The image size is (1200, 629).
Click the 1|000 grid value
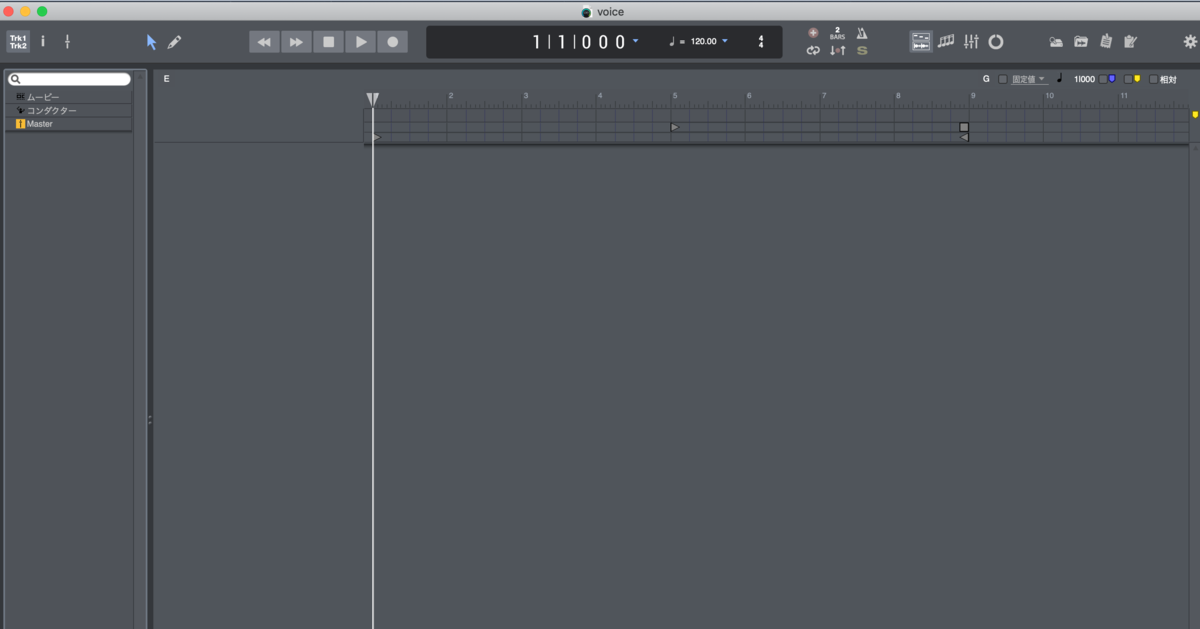tap(1085, 79)
